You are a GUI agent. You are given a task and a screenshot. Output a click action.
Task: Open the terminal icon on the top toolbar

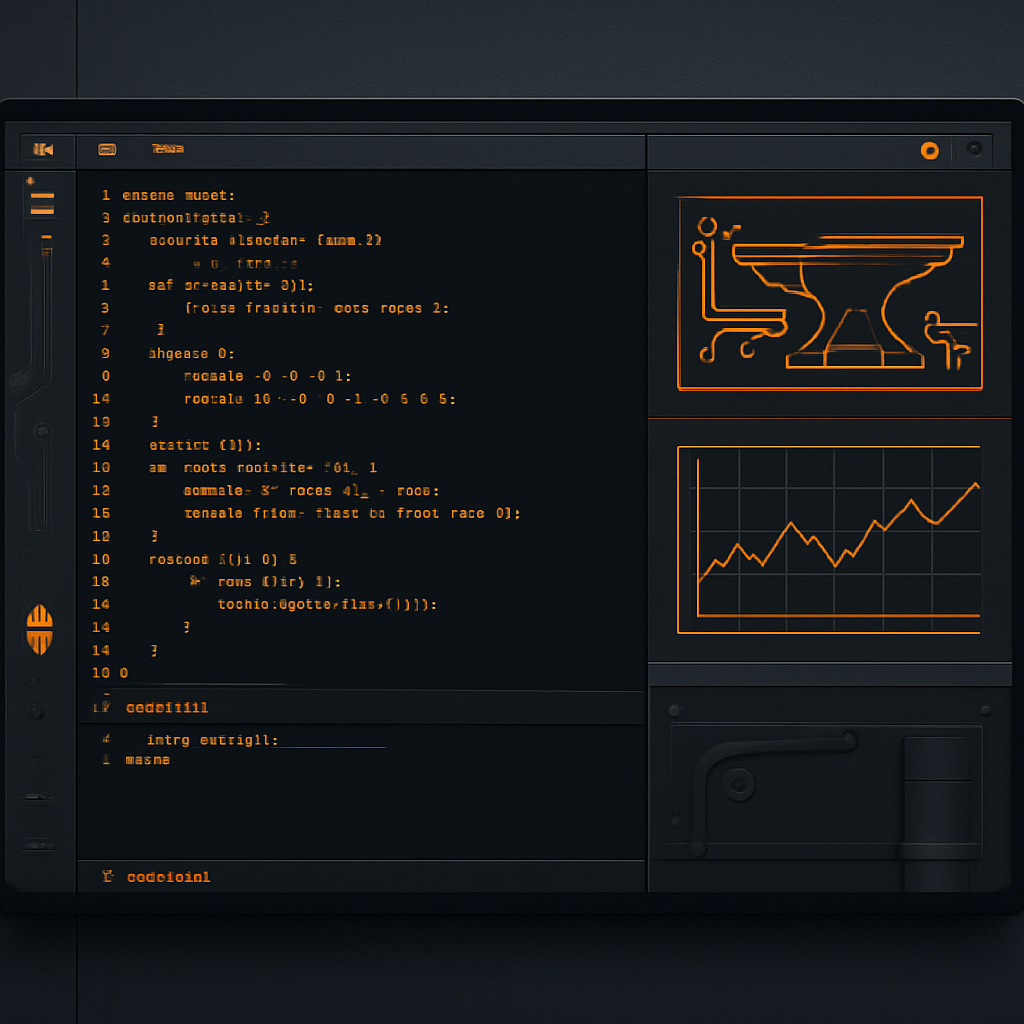tap(107, 149)
